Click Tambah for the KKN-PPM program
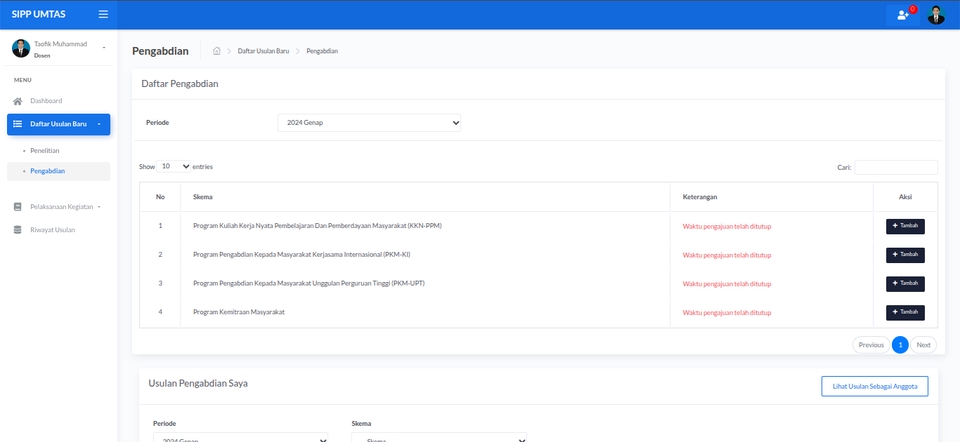Screen dimensions: 960x442 [905, 226]
